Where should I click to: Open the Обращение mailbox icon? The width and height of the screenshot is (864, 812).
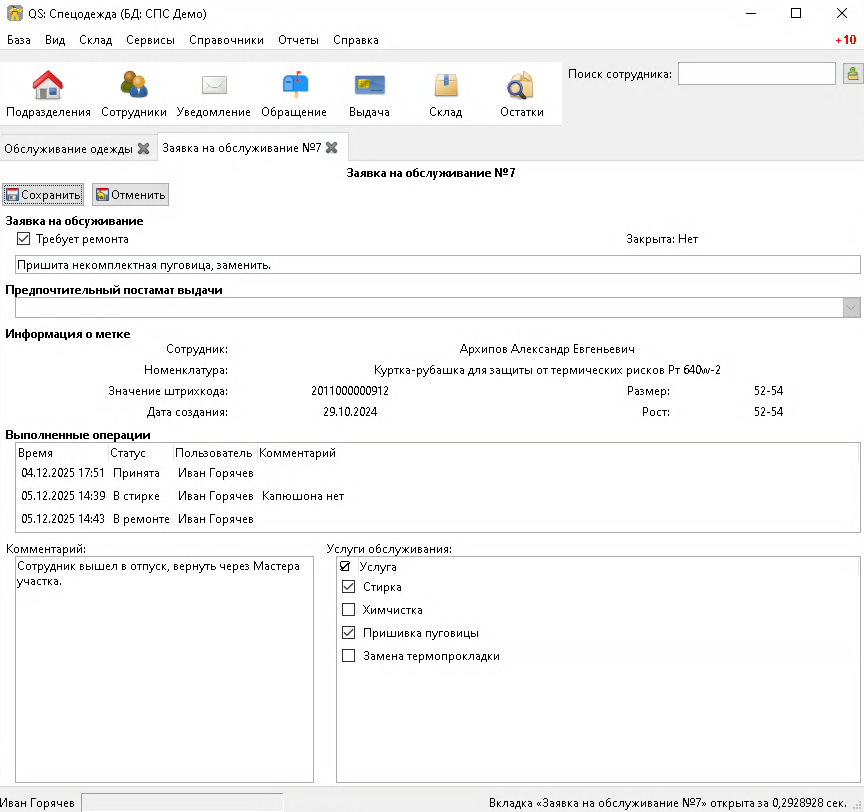pos(294,87)
